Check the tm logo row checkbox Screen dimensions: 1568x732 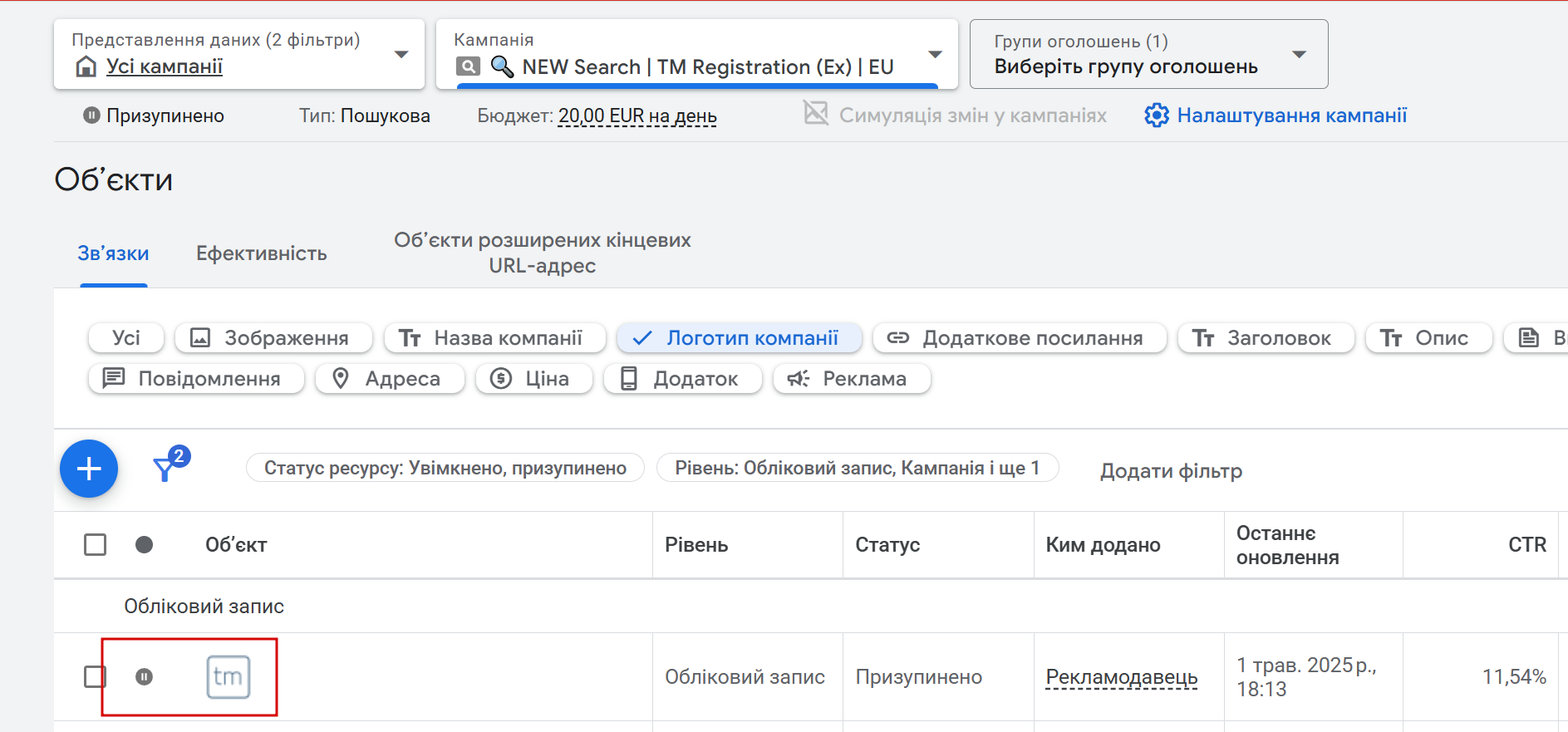96,677
